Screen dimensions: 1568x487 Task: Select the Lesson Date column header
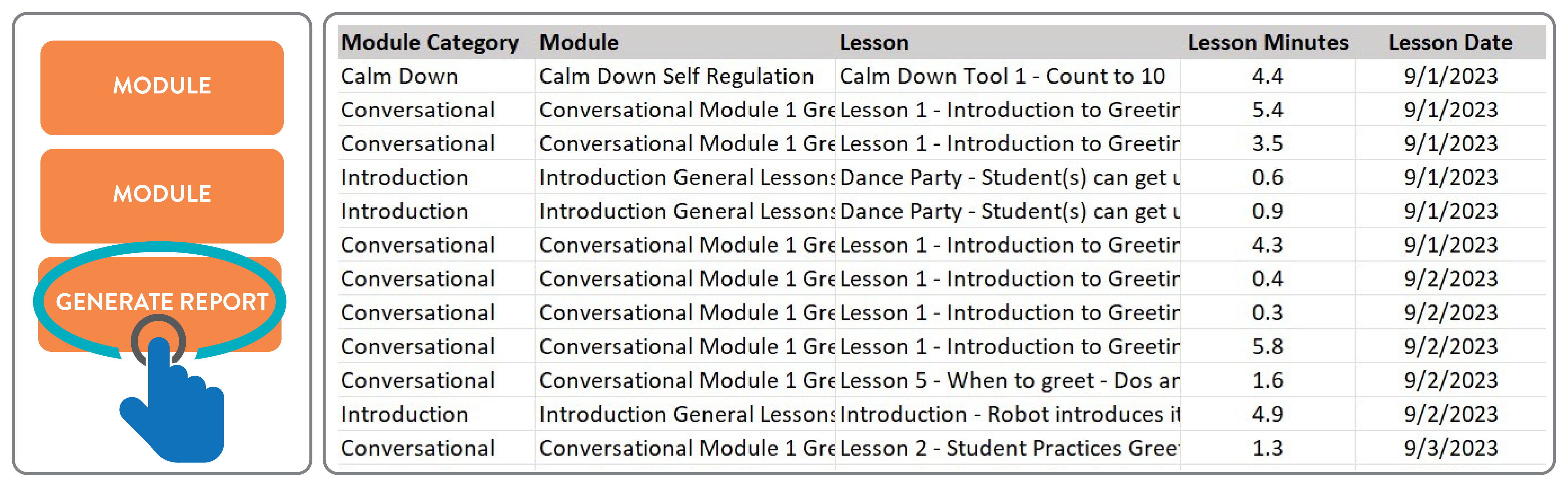click(x=1450, y=43)
